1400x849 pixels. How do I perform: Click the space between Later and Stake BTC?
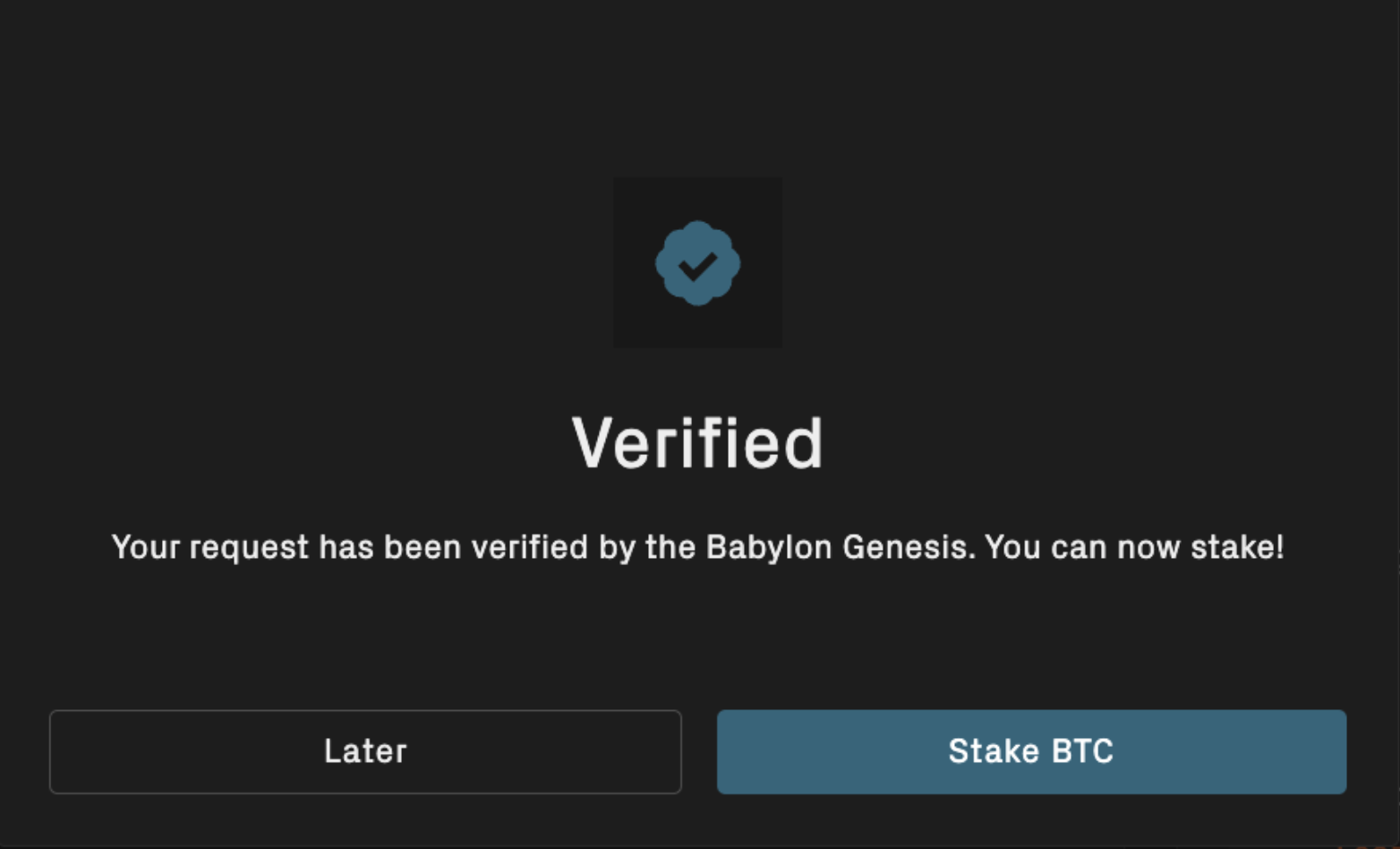(x=700, y=751)
